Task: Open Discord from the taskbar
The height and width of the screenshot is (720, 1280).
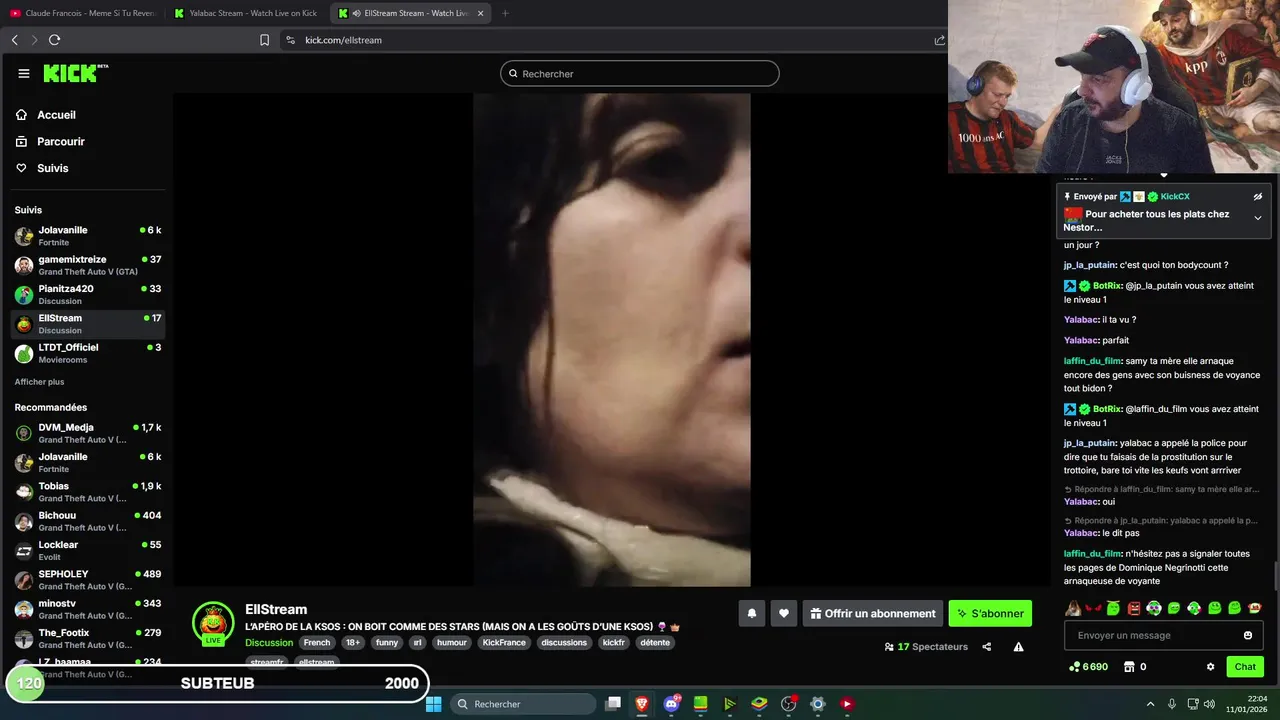Action: coord(671,704)
